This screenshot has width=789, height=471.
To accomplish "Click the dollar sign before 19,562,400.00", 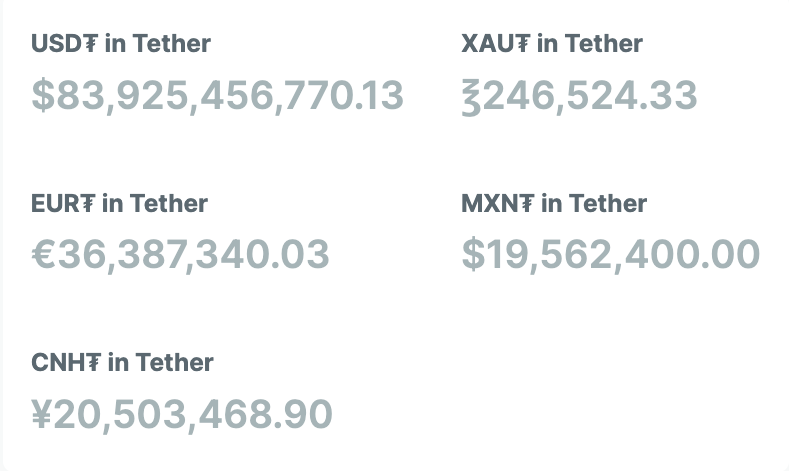I will 472,255.
